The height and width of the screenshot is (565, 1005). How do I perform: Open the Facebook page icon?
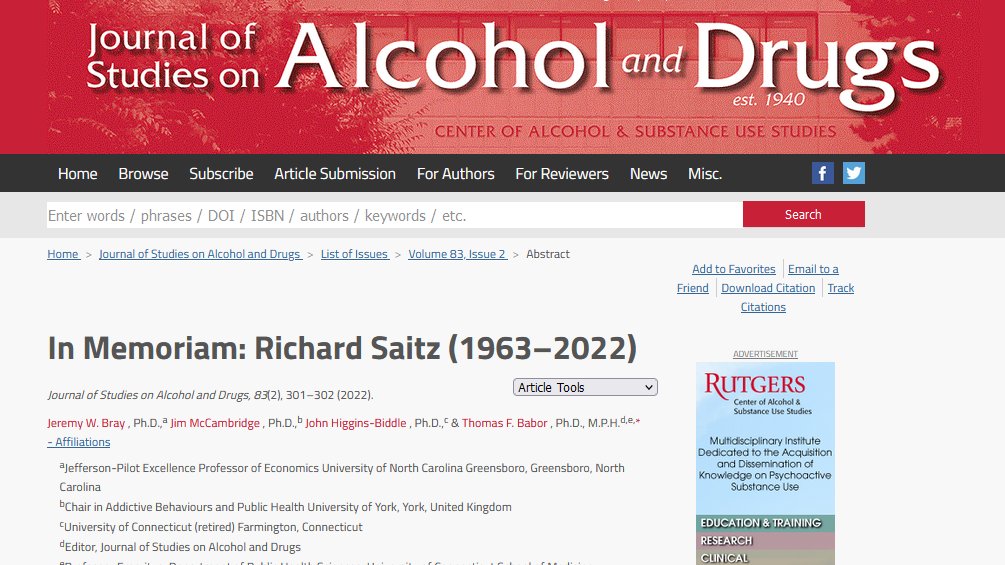tap(822, 173)
